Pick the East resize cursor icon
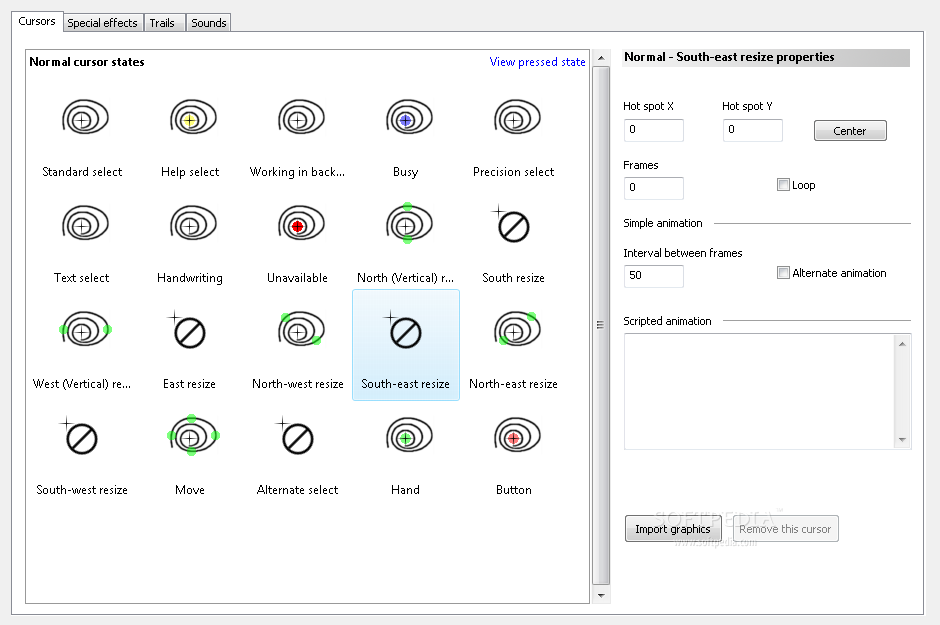This screenshot has width=940, height=625. click(186, 330)
